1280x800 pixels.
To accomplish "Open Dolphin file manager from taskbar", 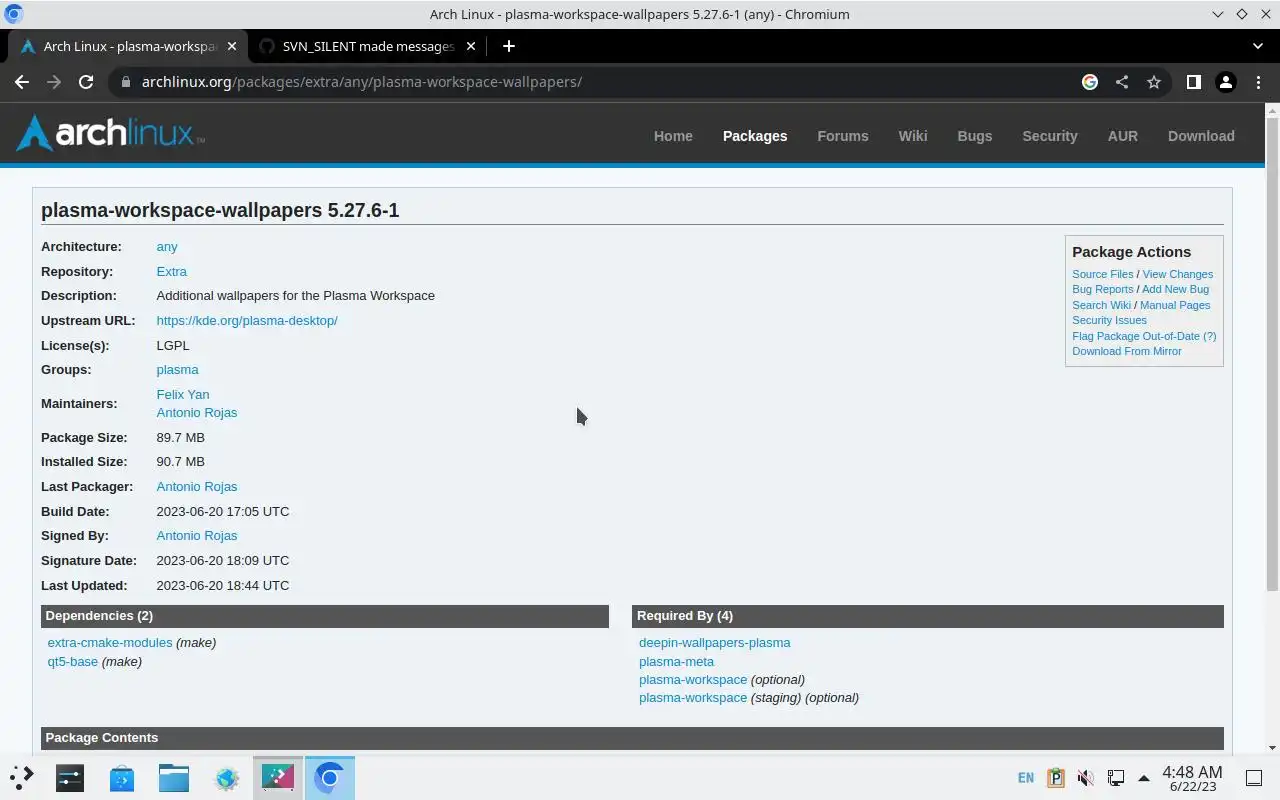I will (x=174, y=777).
